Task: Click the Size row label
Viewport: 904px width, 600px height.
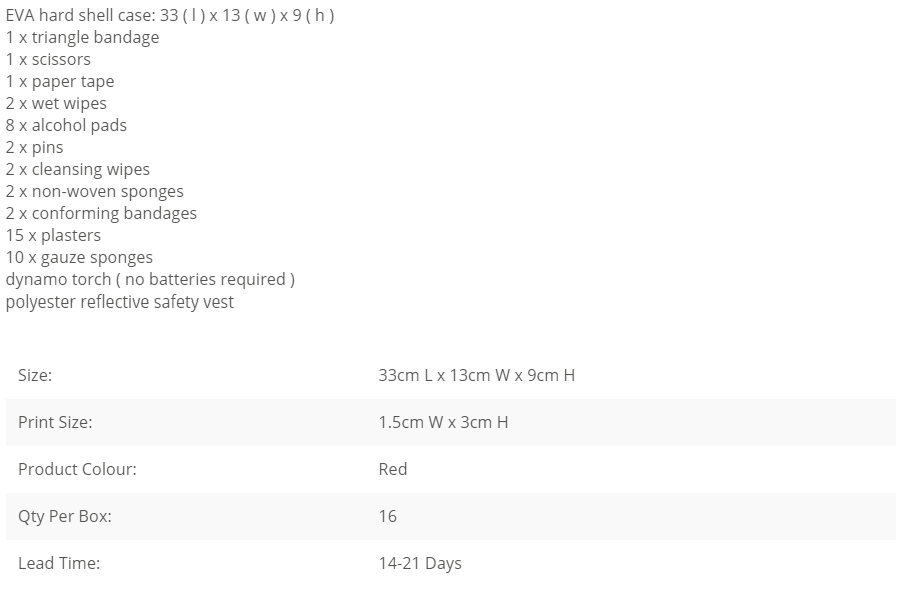Action: pos(35,376)
